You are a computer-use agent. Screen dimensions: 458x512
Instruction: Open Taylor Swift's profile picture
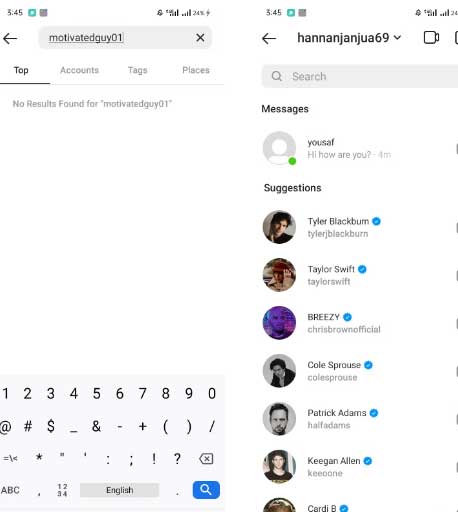279,275
